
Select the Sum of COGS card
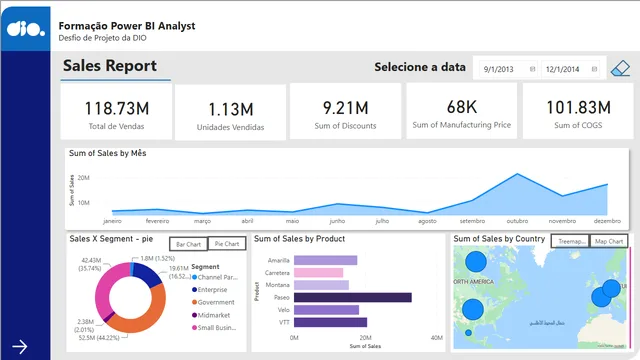[578, 111]
